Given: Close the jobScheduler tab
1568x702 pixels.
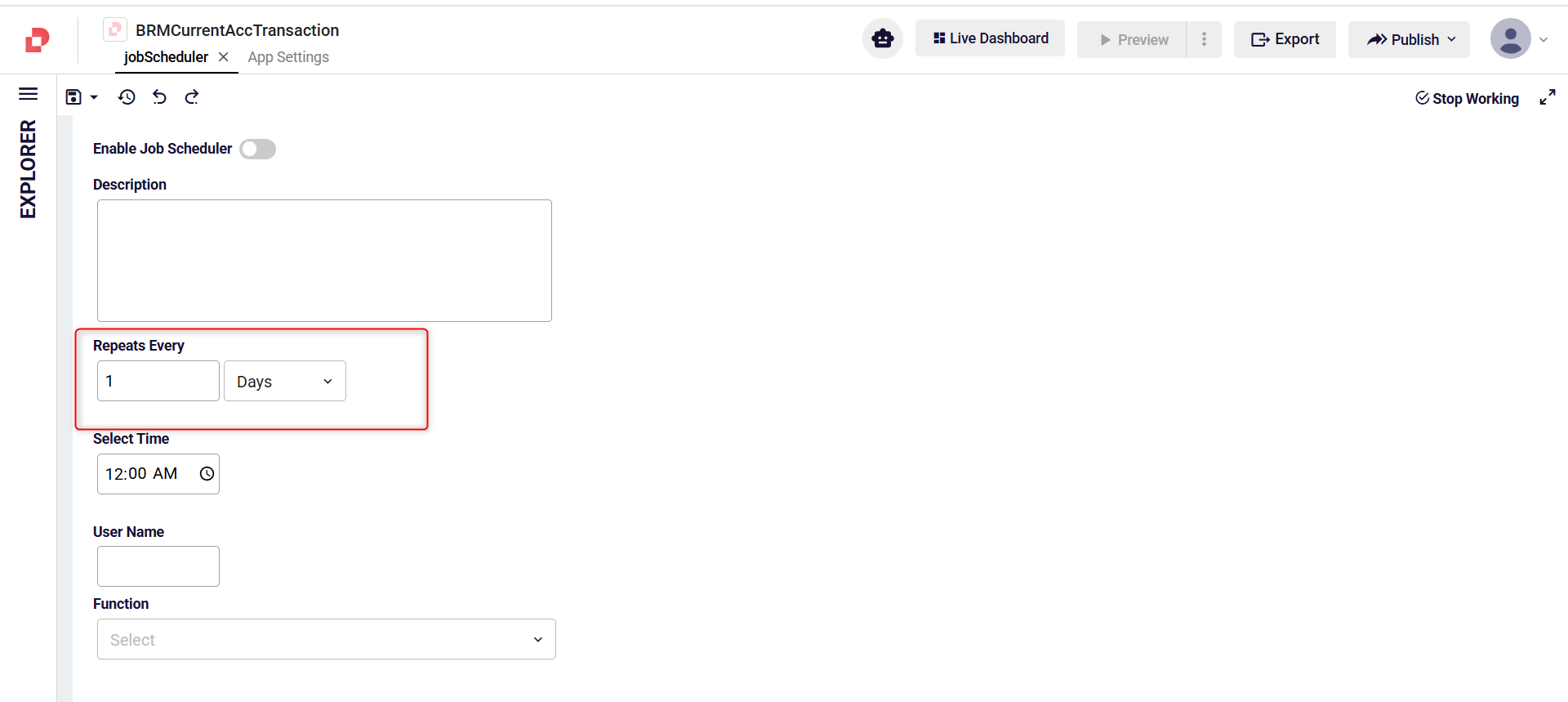Looking at the screenshot, I should [x=223, y=57].
